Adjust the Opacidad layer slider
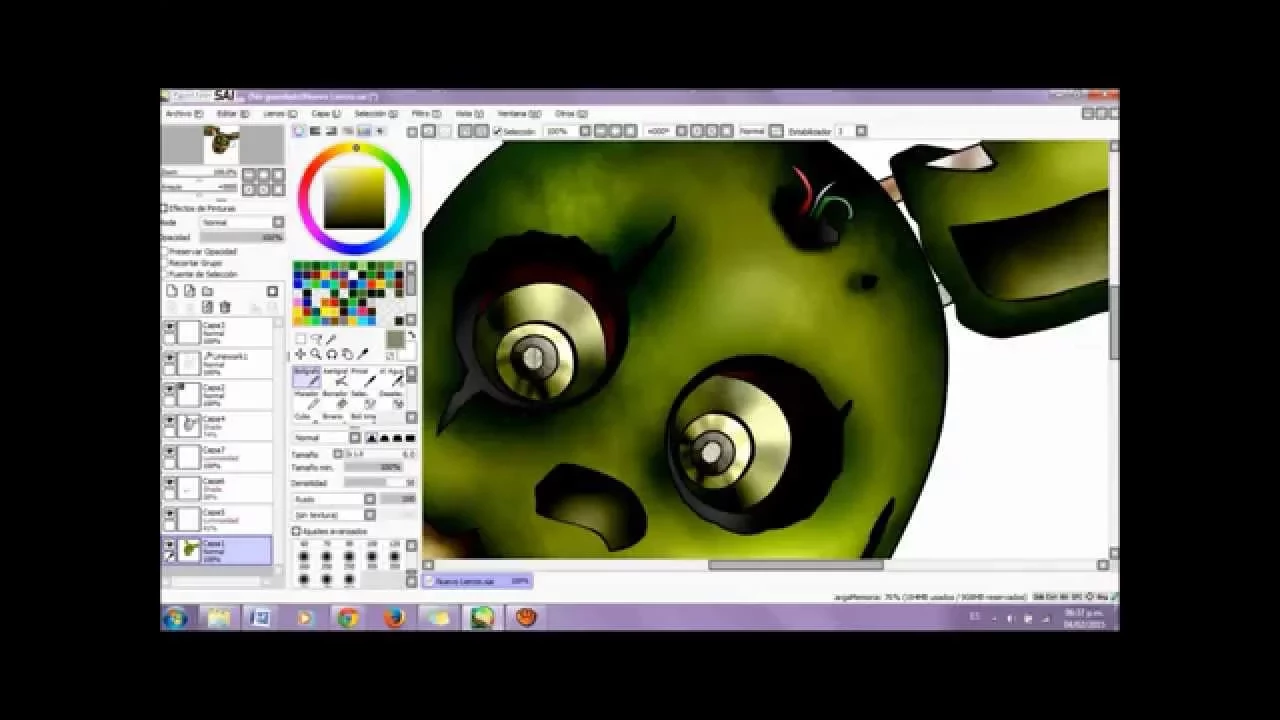 [x=242, y=237]
